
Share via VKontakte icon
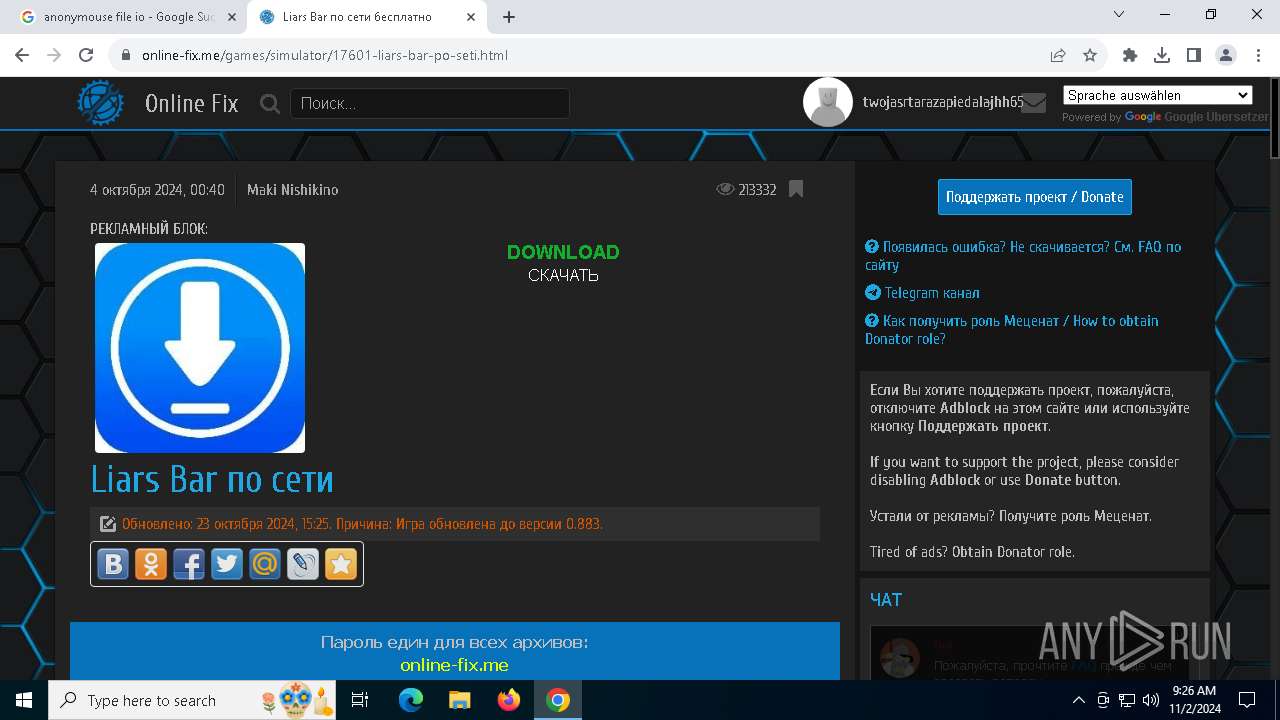[x=113, y=564]
